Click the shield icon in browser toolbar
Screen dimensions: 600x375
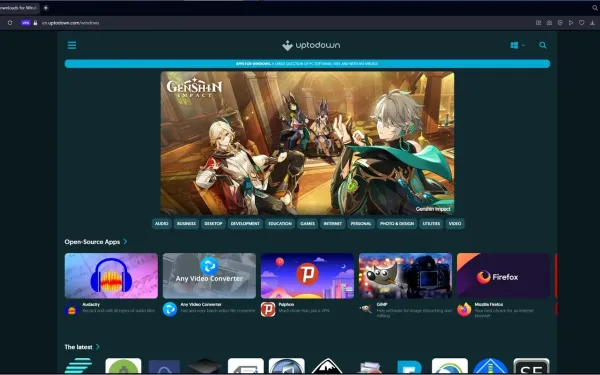click(x=560, y=23)
